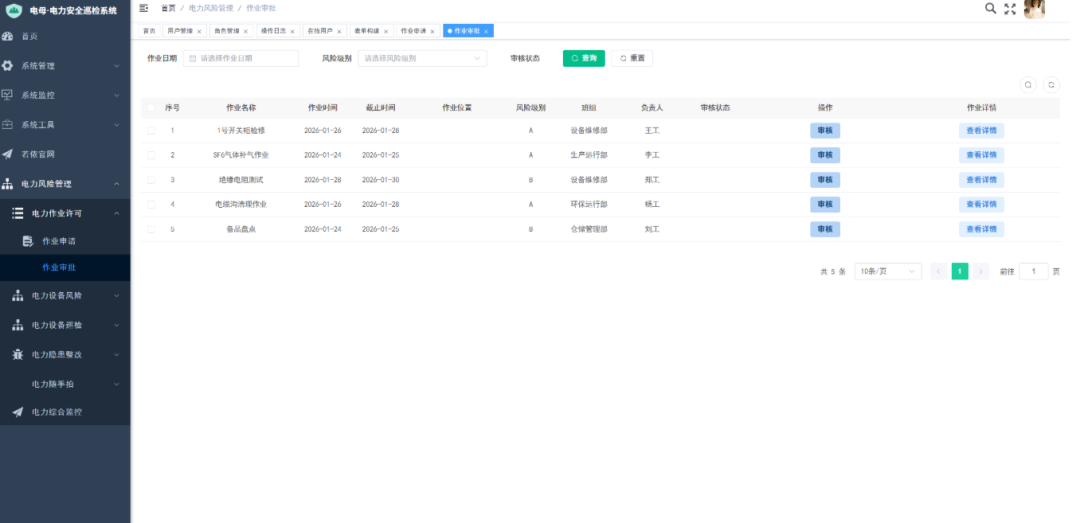Collapse the 电力作业许可 submenu chevron
The height and width of the screenshot is (523, 1080).
(x=116, y=214)
